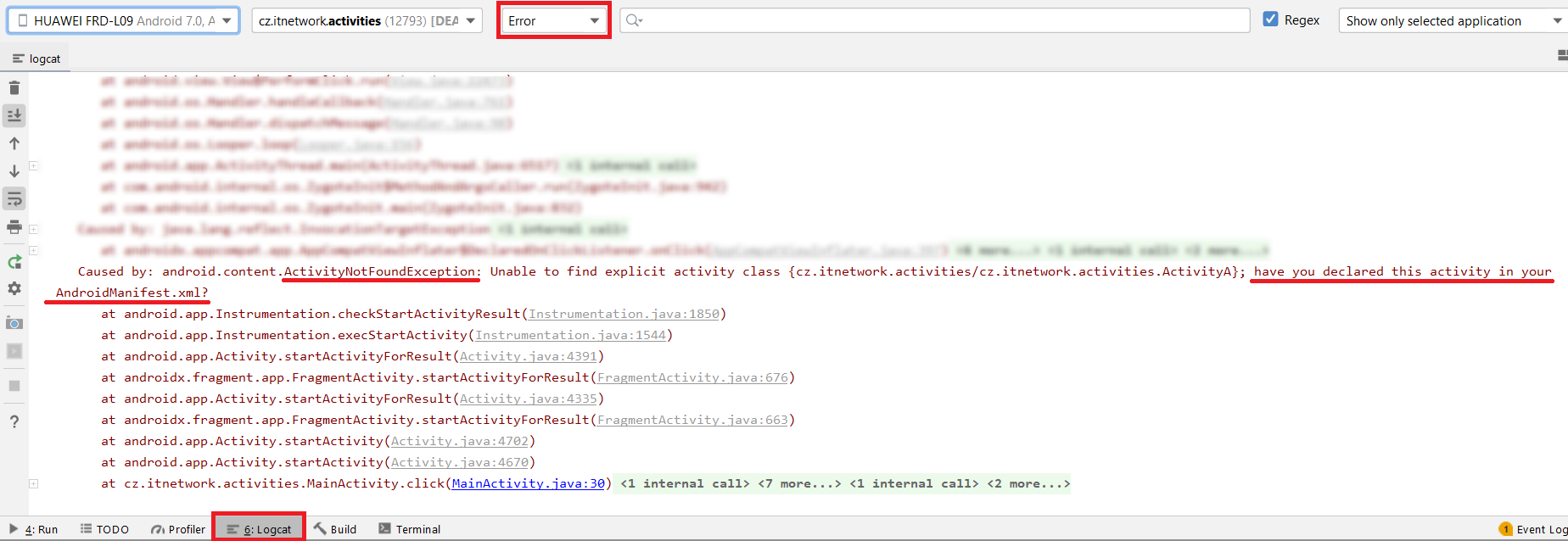Open the Profiler tool window
Viewport: 1568px width, 541px height.
click(x=178, y=529)
